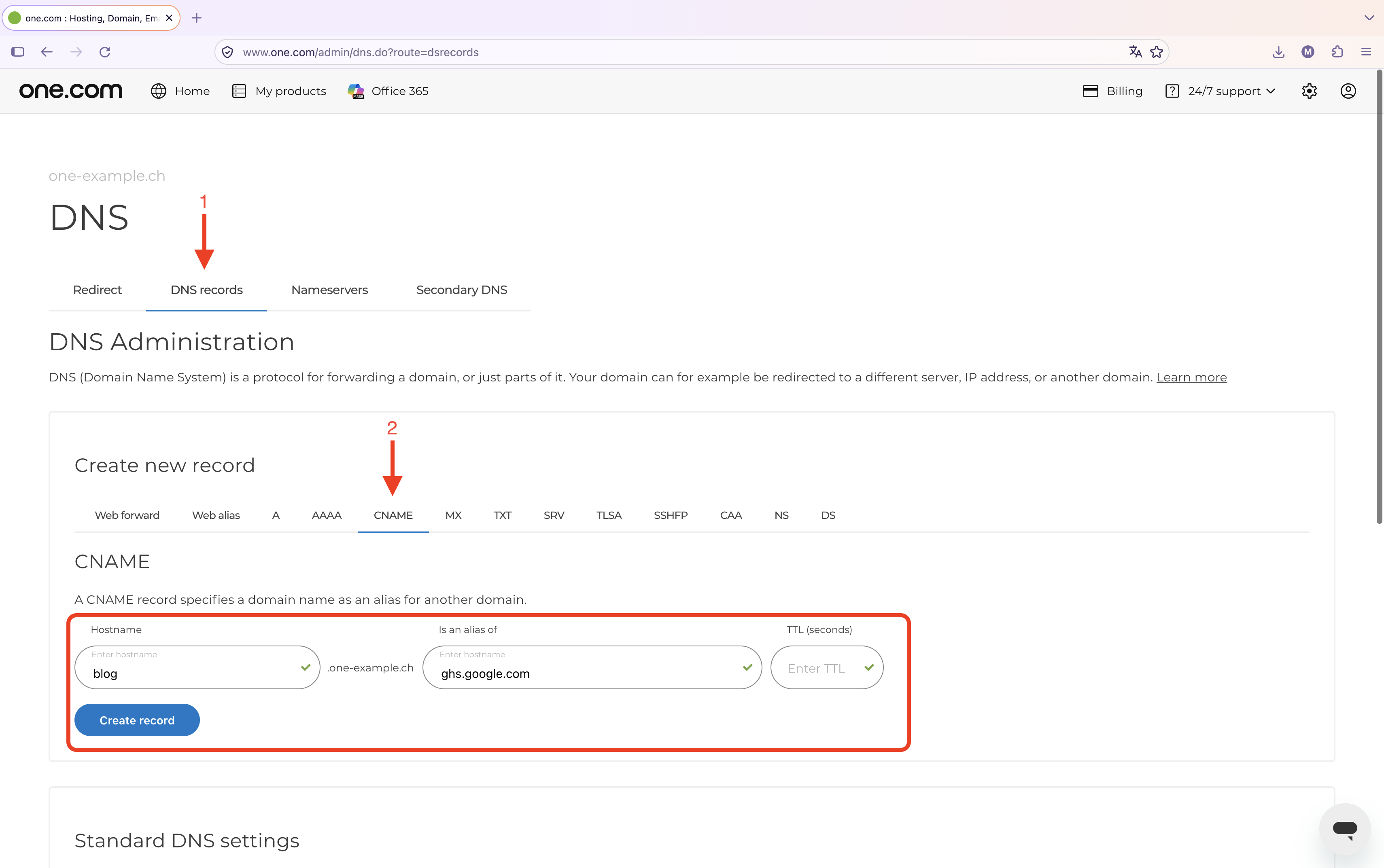Image resolution: width=1384 pixels, height=868 pixels.
Task: Go back with the browser back arrow
Action: pyautogui.click(x=47, y=52)
